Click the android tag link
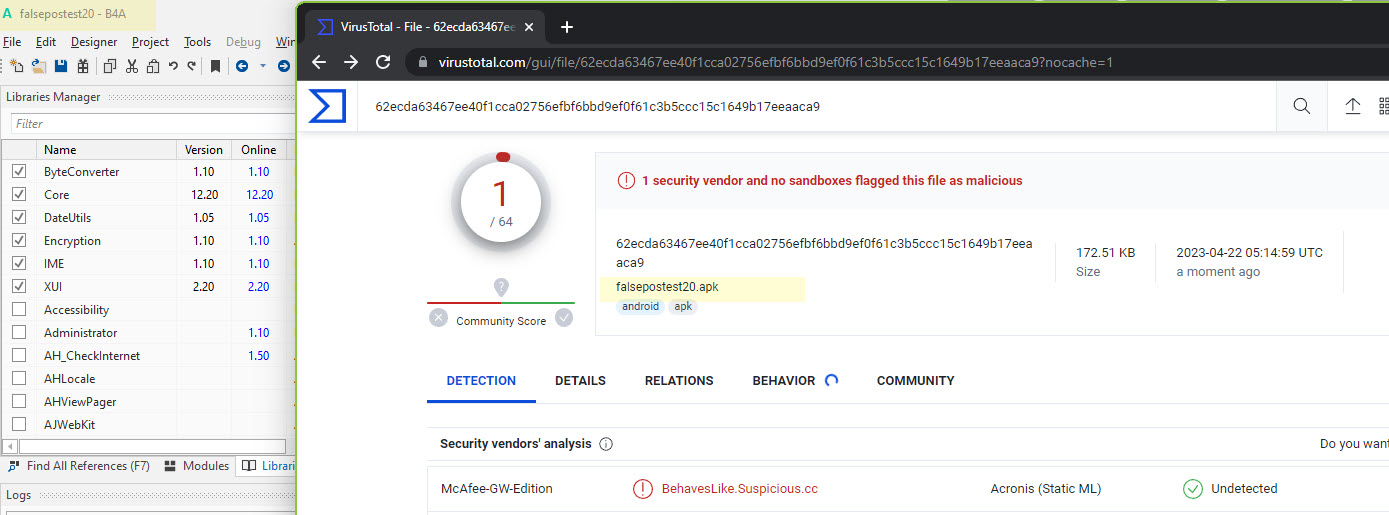The width and height of the screenshot is (1389, 515). coord(640,307)
